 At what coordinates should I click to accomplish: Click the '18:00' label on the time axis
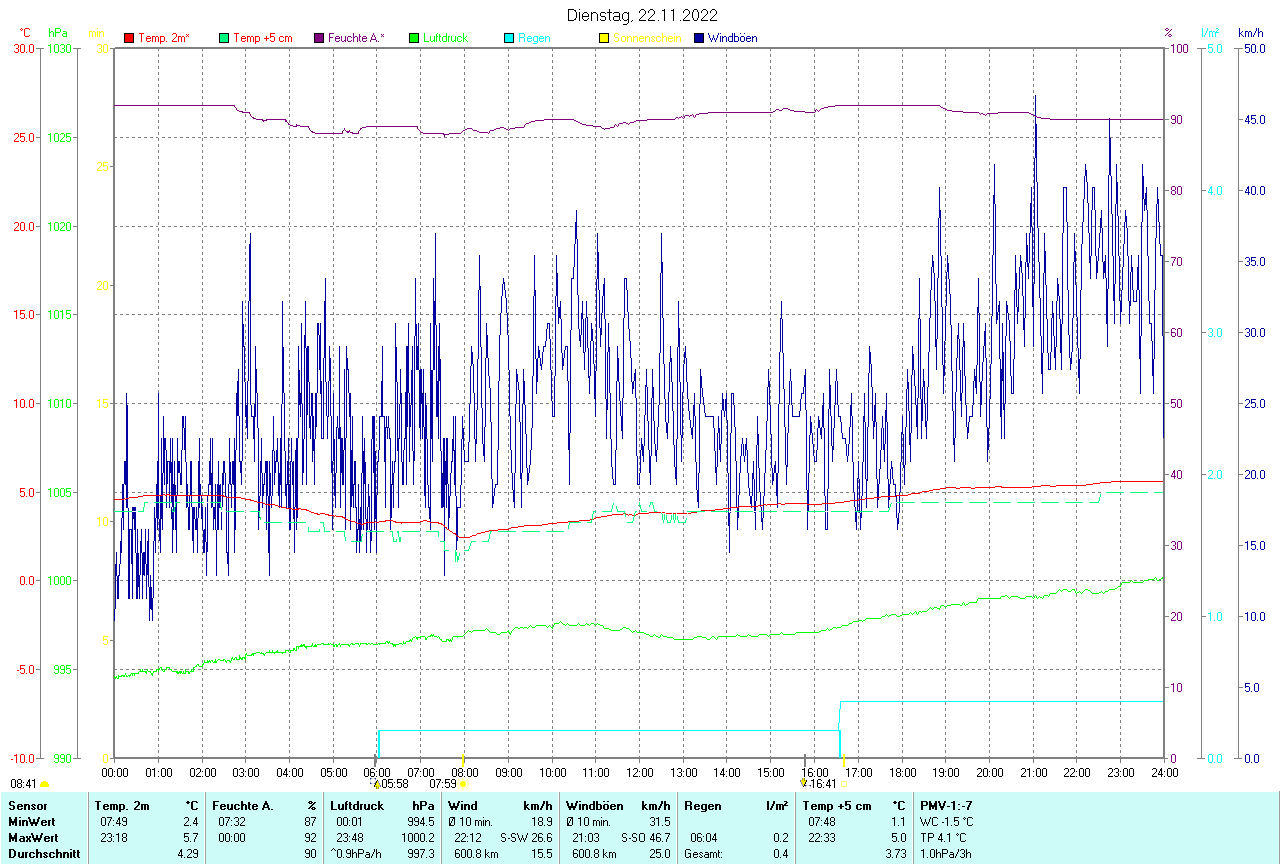(x=902, y=772)
